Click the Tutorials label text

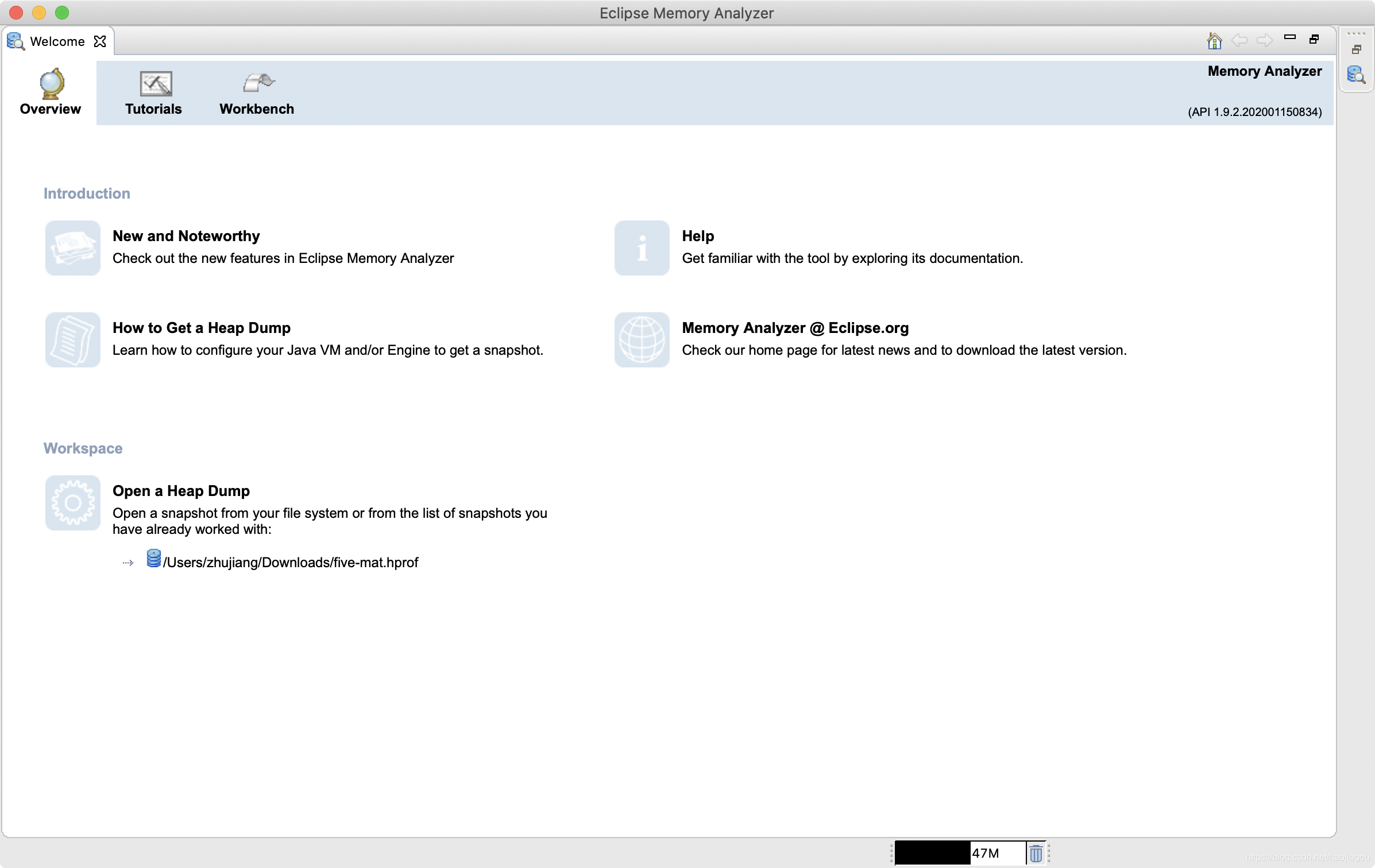click(153, 109)
